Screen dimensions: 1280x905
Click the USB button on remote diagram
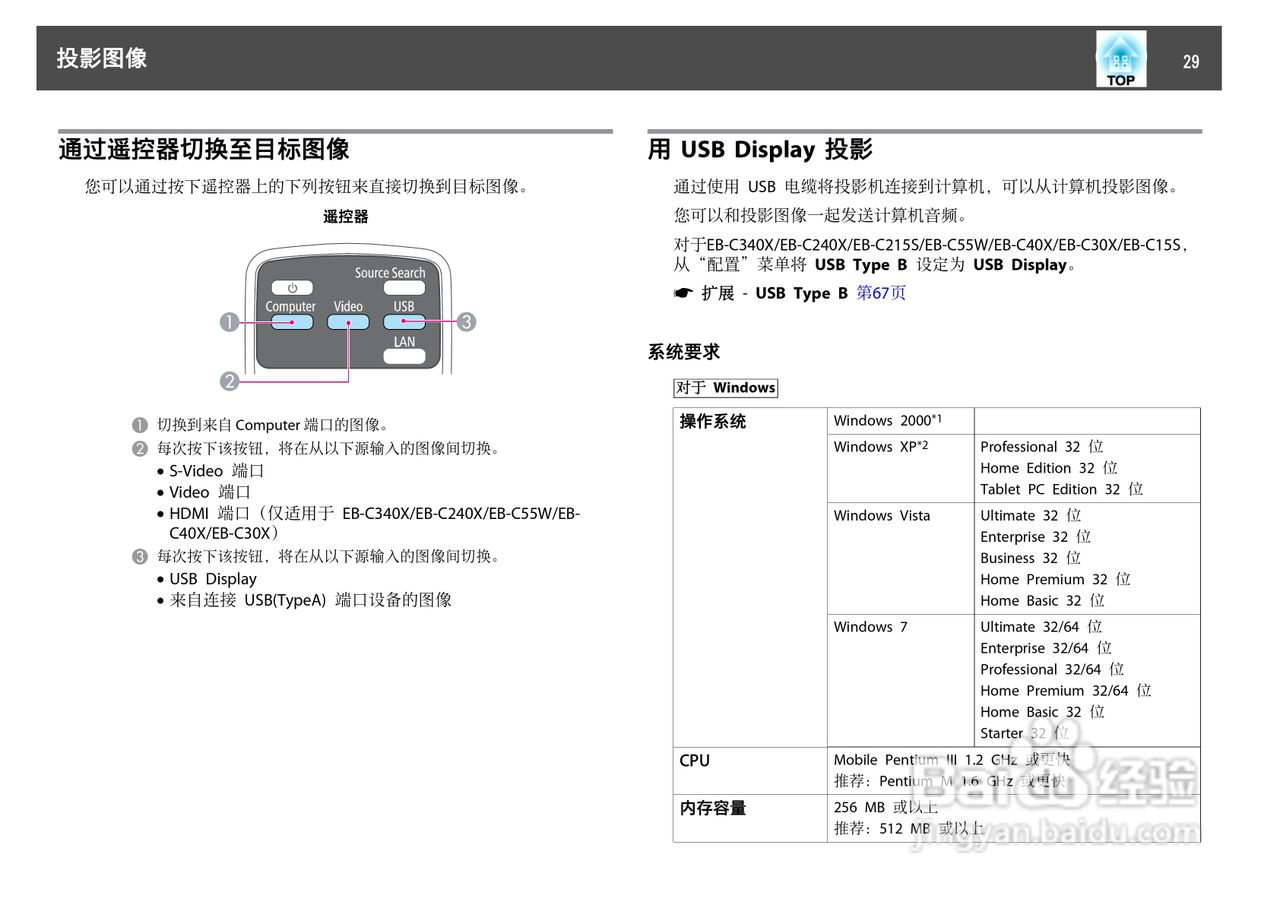point(404,322)
